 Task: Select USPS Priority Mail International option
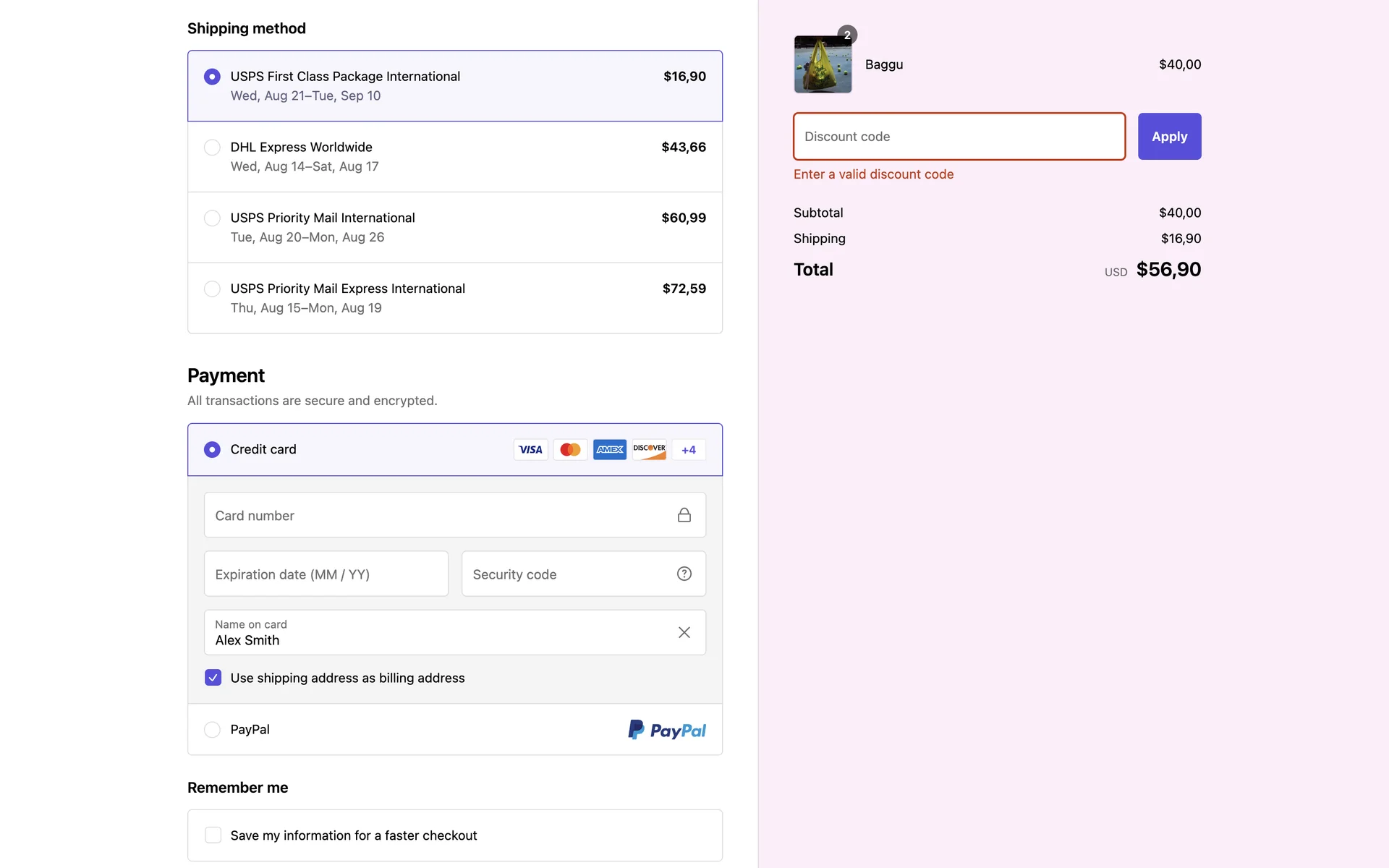[212, 218]
